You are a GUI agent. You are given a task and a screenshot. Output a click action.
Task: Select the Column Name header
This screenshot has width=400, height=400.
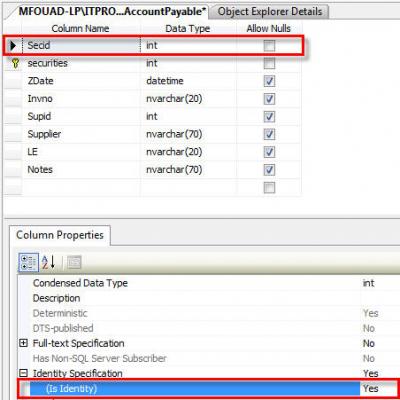point(80,29)
